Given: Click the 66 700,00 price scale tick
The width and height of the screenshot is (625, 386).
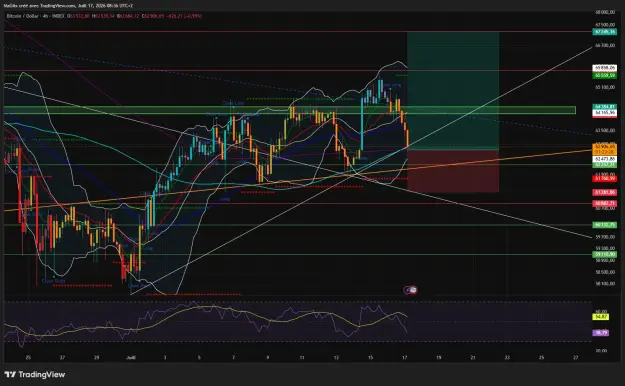Looking at the screenshot, I should point(605,46).
